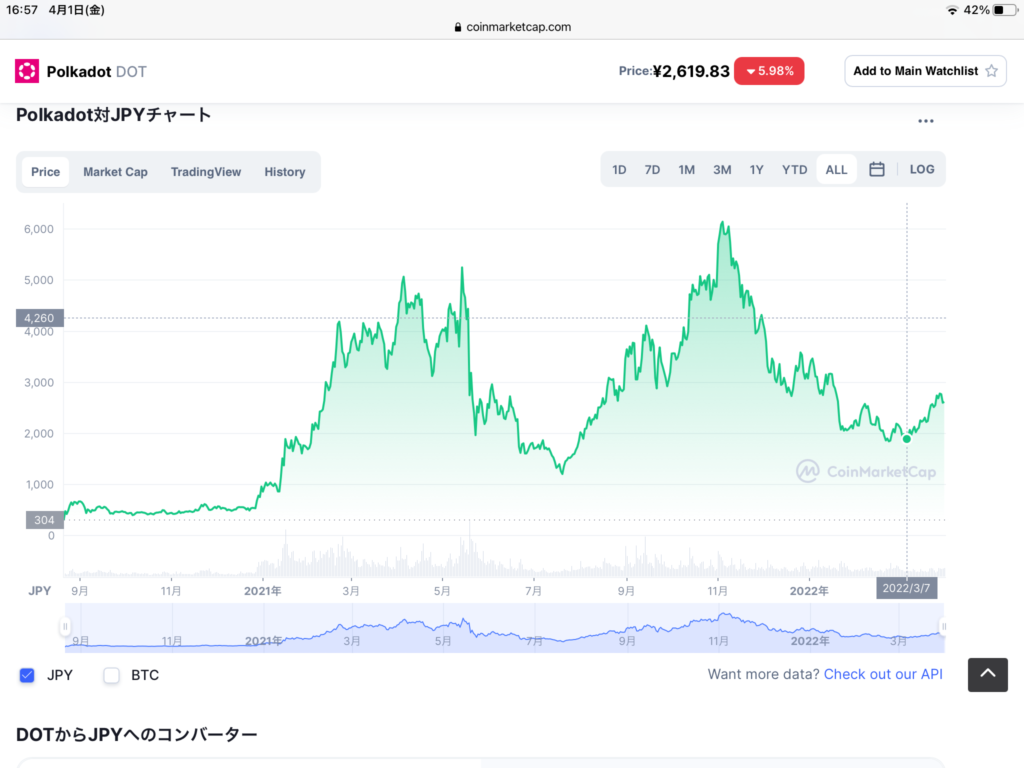1024x768 pixels.
Task: Click the 2021年 x-axis label on main chart
Action: 263,591
